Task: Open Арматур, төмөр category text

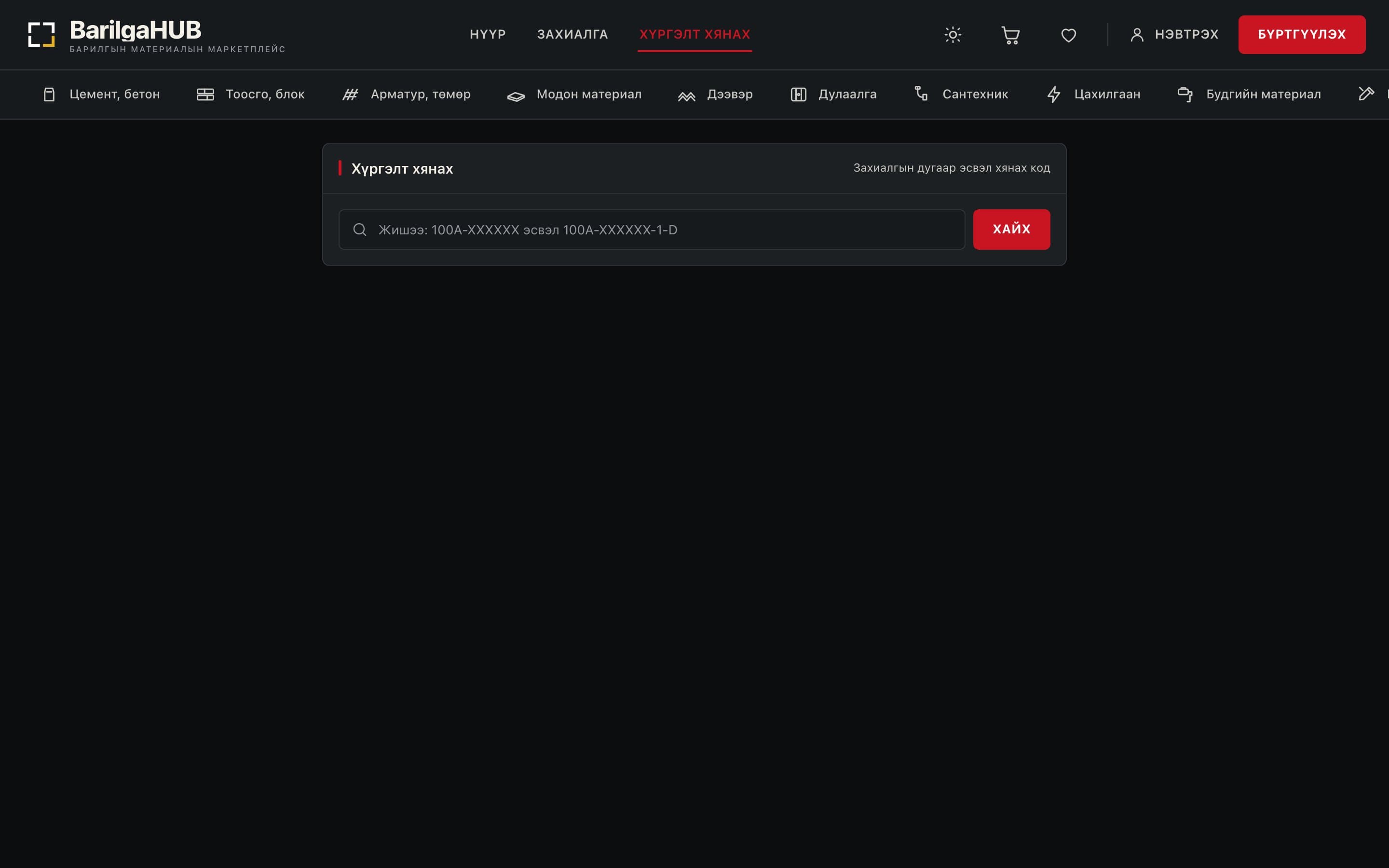Action: [x=421, y=94]
